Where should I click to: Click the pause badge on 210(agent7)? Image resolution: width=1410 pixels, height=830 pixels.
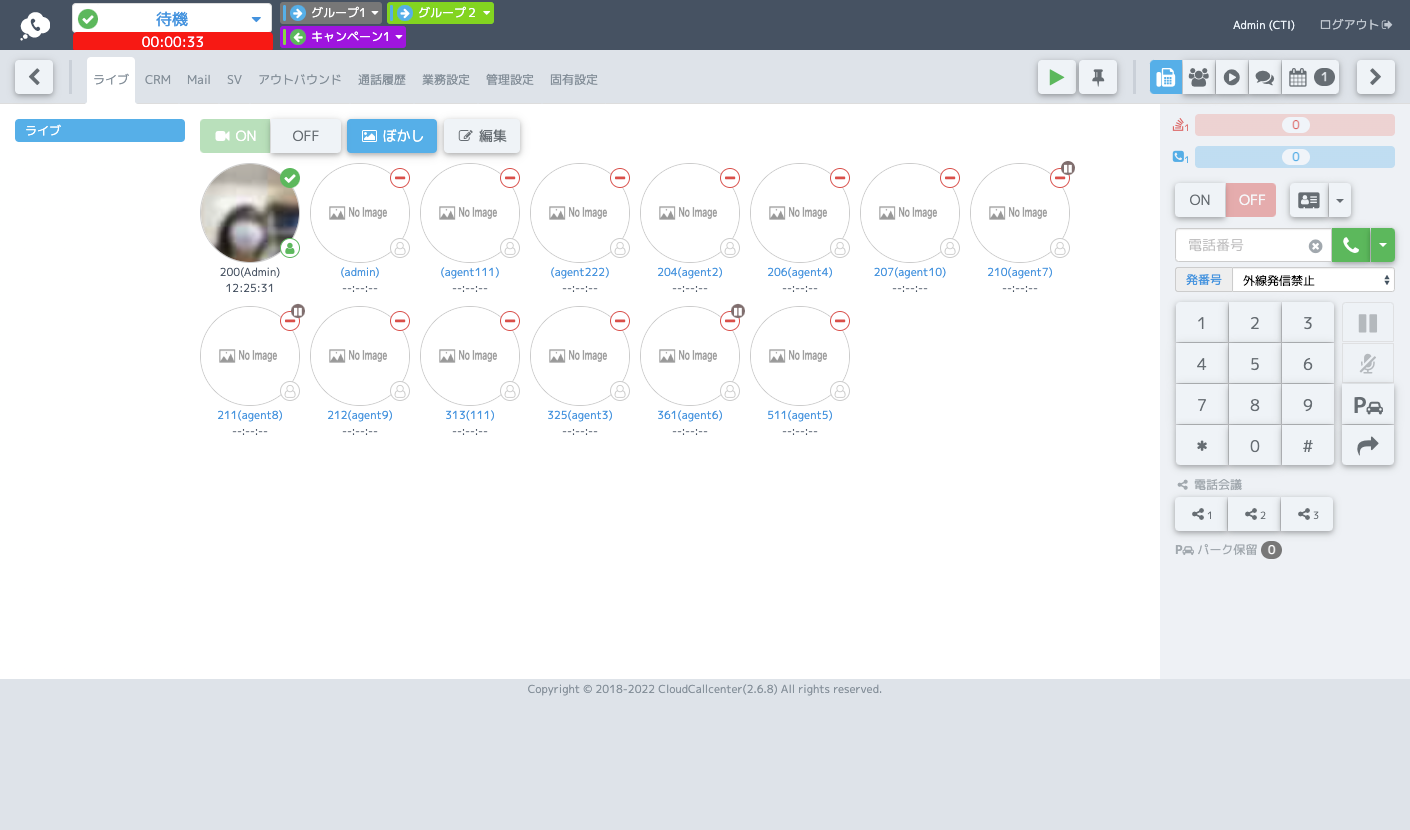coord(1068,168)
